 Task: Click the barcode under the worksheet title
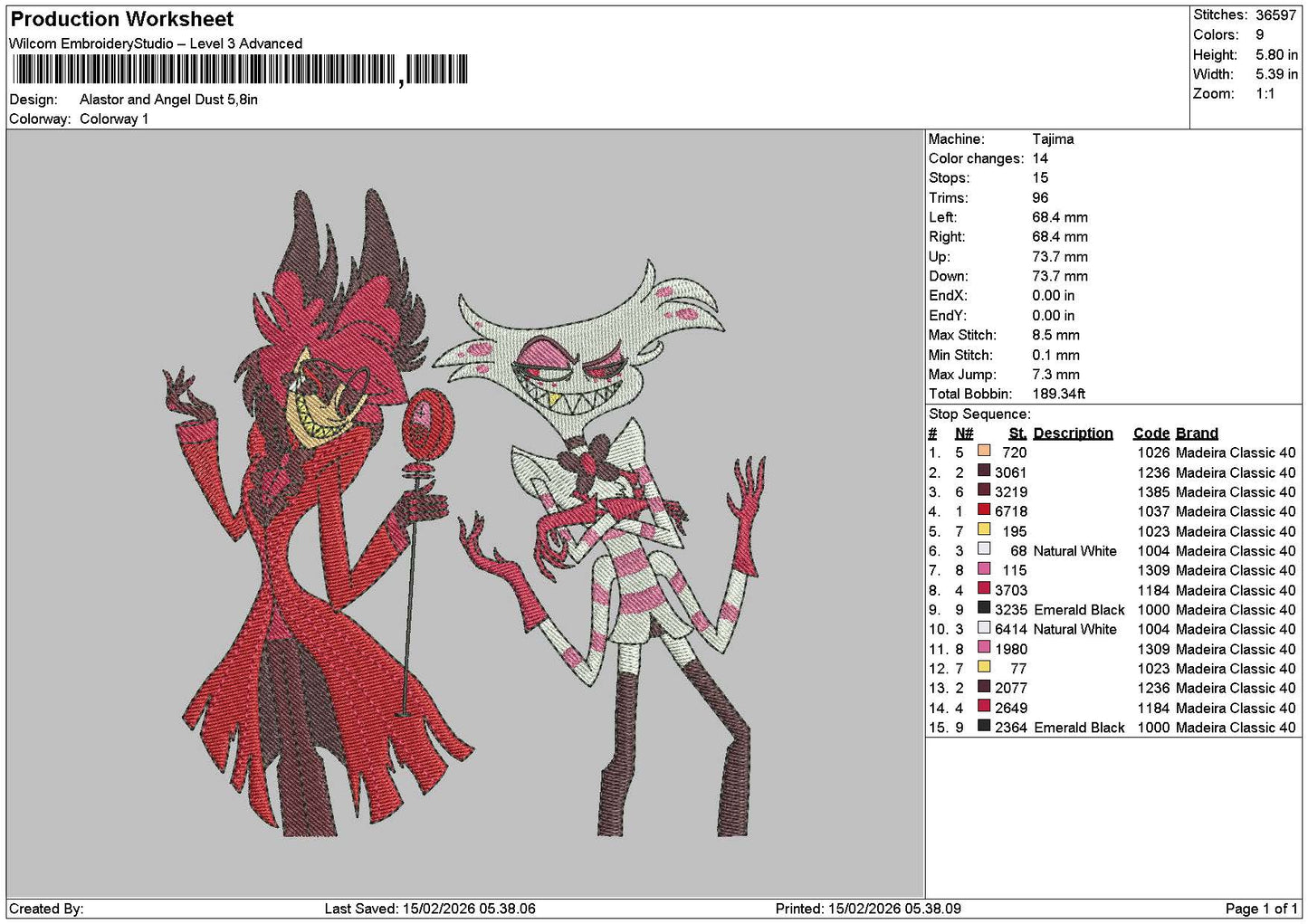tap(240, 70)
